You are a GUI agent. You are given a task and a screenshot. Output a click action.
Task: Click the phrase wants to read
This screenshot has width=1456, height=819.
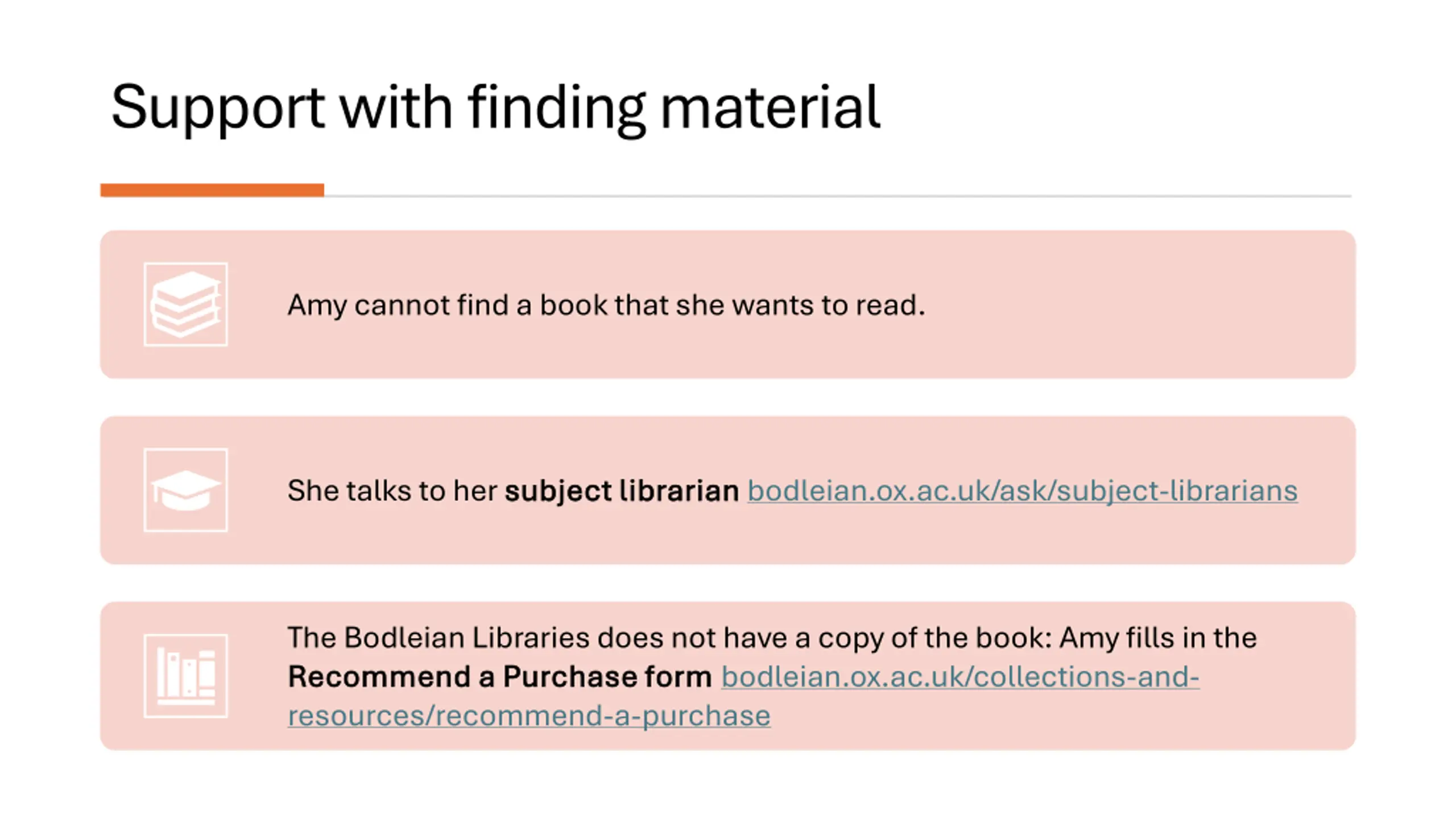[x=828, y=305]
